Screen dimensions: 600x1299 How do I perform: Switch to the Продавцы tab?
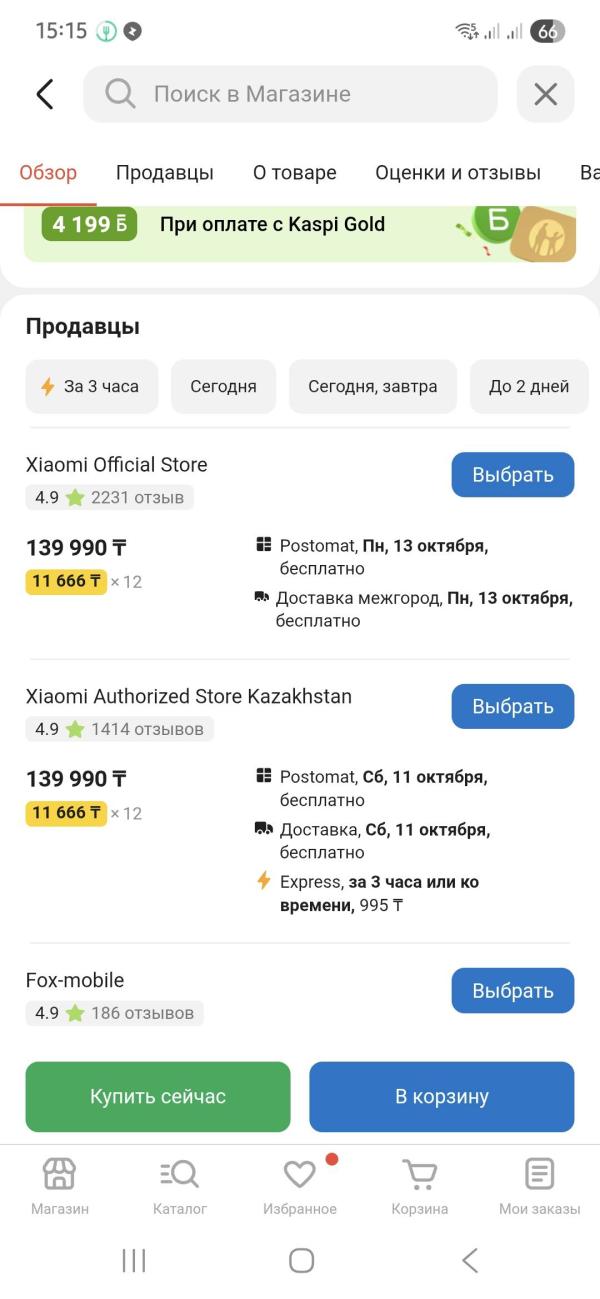pos(165,173)
